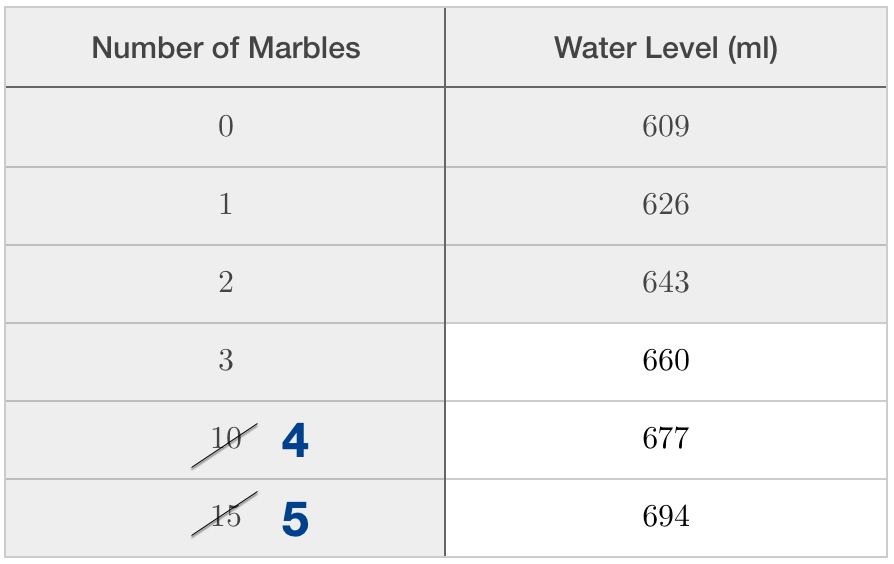Select the cell showing 1 marble
Screen dimensions: 894x564
pyautogui.click(x=226, y=204)
